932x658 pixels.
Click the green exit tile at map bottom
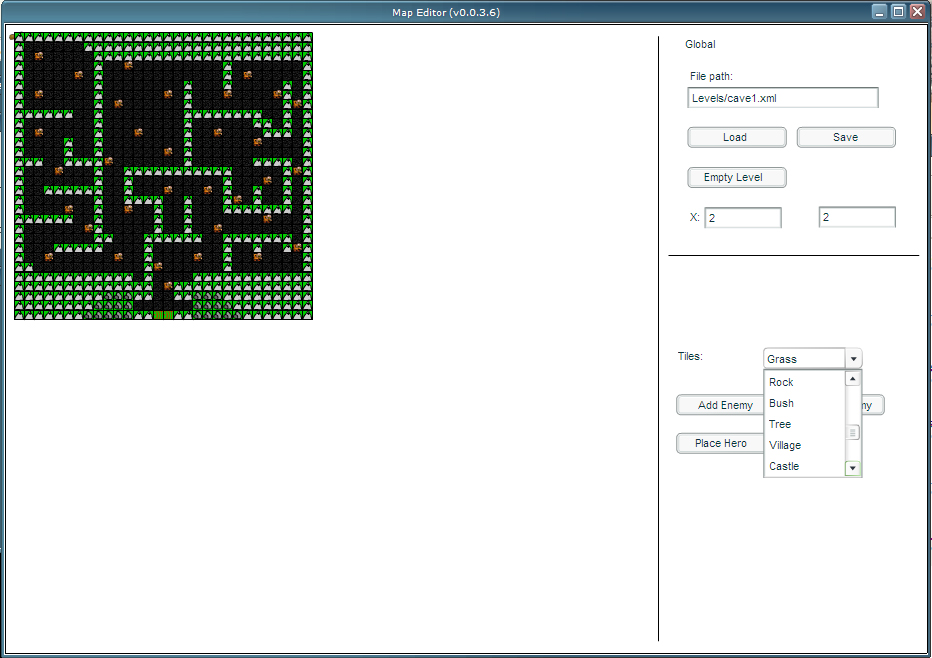tap(163, 315)
